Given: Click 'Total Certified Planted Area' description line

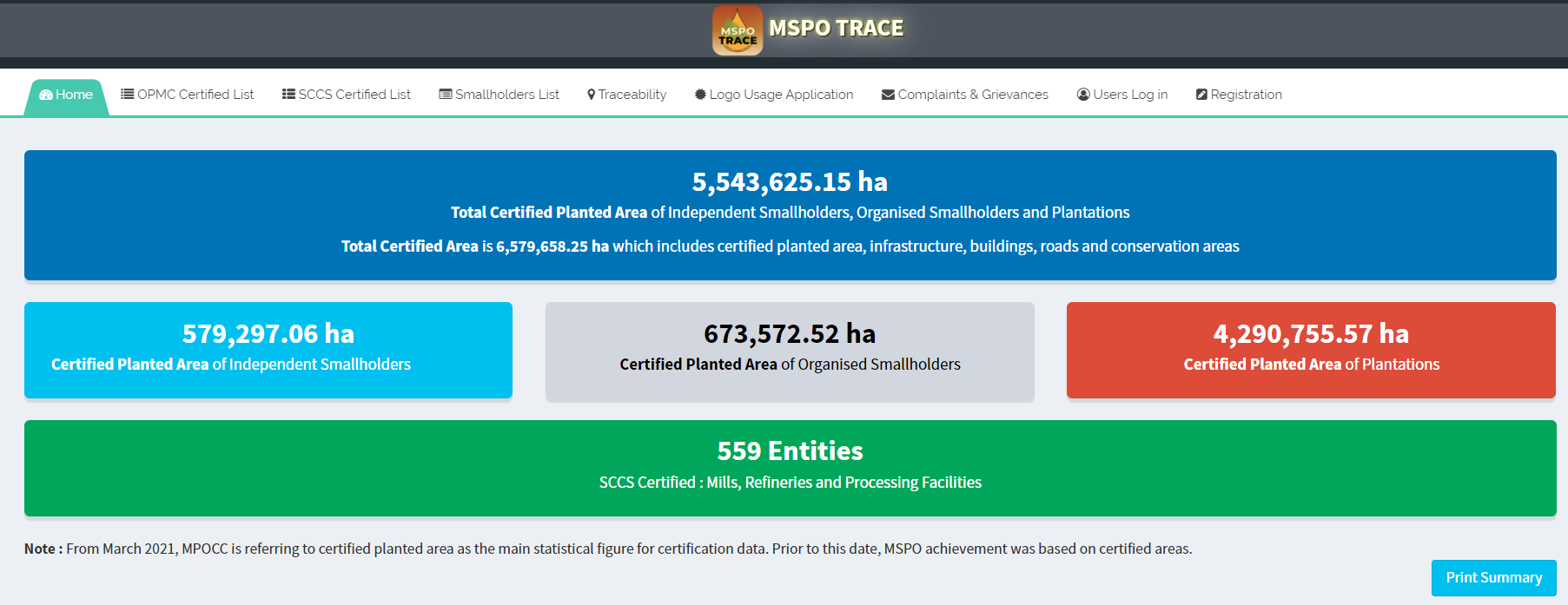Looking at the screenshot, I should (790, 213).
